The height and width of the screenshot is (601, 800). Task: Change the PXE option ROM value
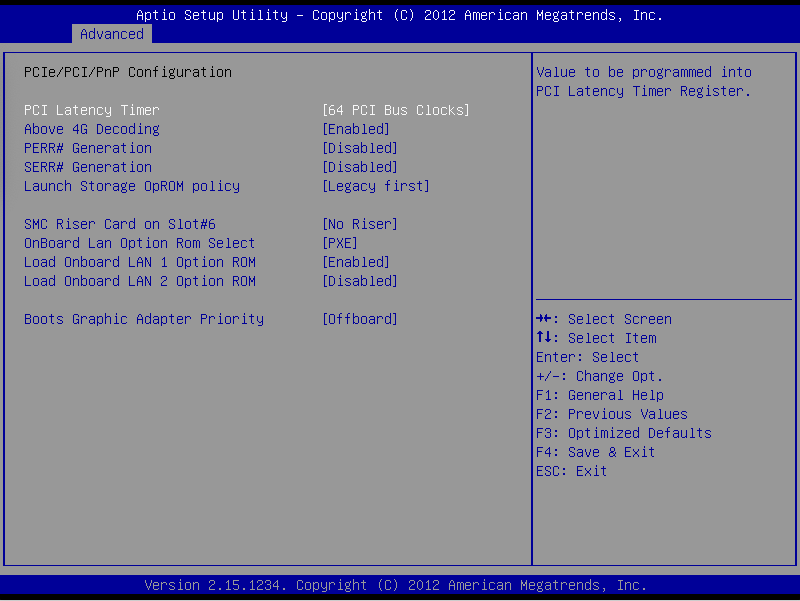(339, 243)
